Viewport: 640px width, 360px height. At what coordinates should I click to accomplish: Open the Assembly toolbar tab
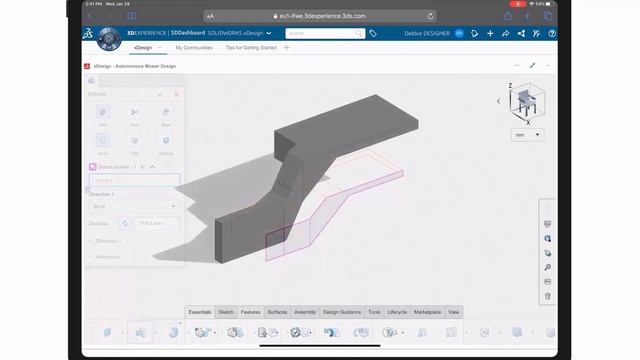[x=305, y=312]
